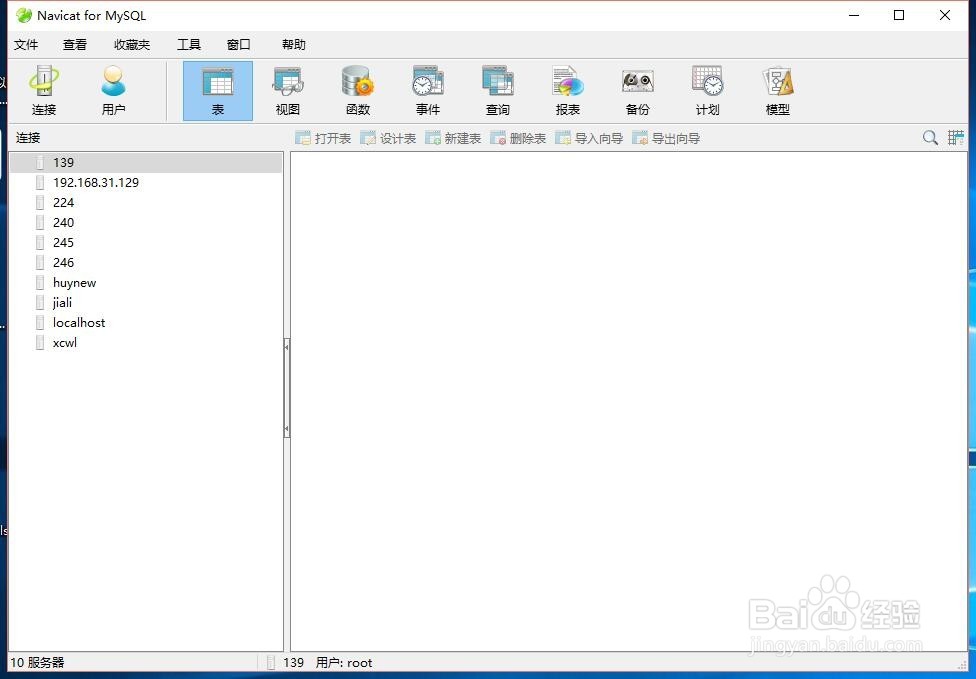Click the Navicat logo in title bar
Screen dimensions: 976x679
click(x=24, y=16)
